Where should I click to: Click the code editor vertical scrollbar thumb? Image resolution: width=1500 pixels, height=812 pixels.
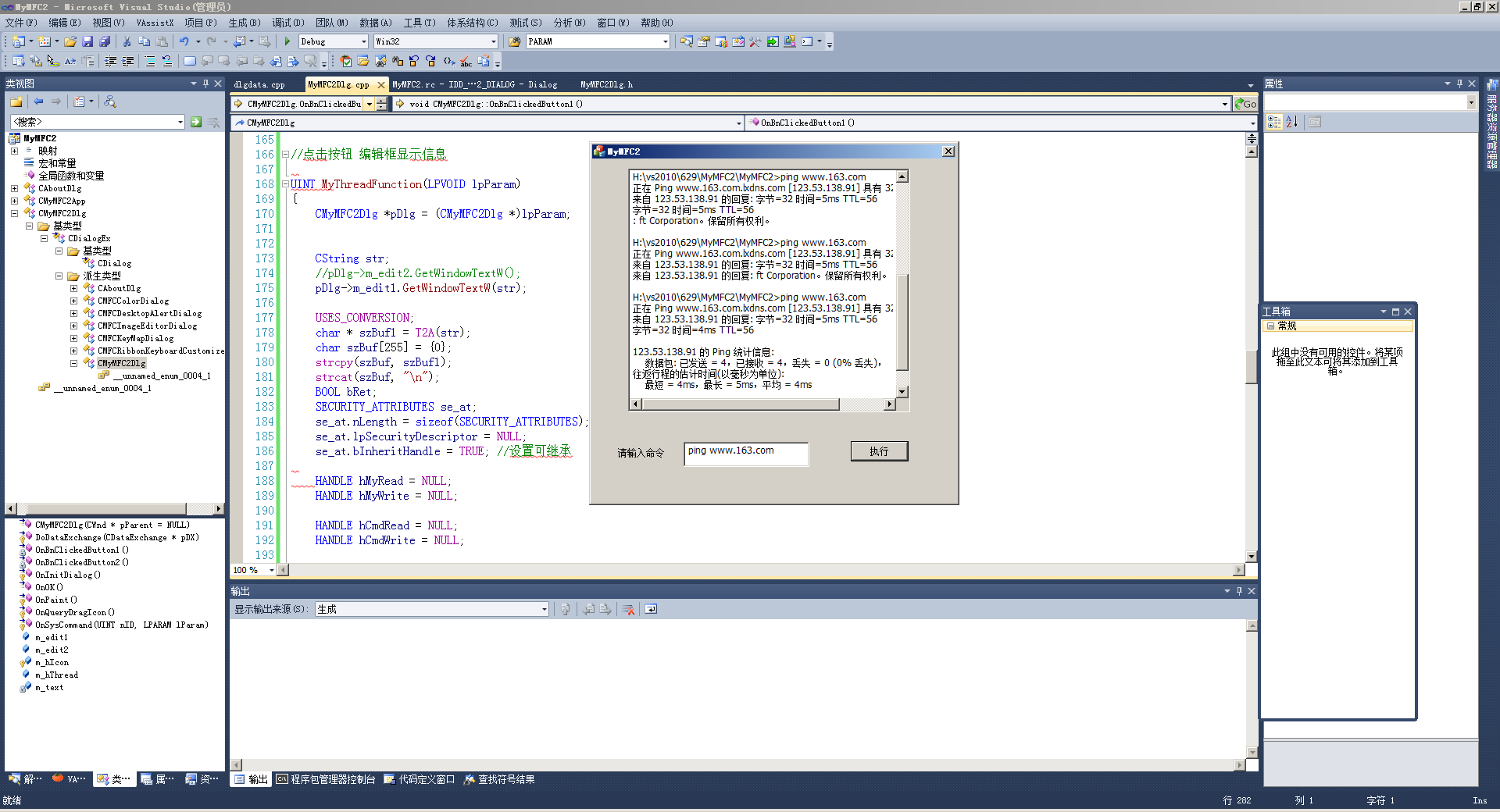point(1251,367)
